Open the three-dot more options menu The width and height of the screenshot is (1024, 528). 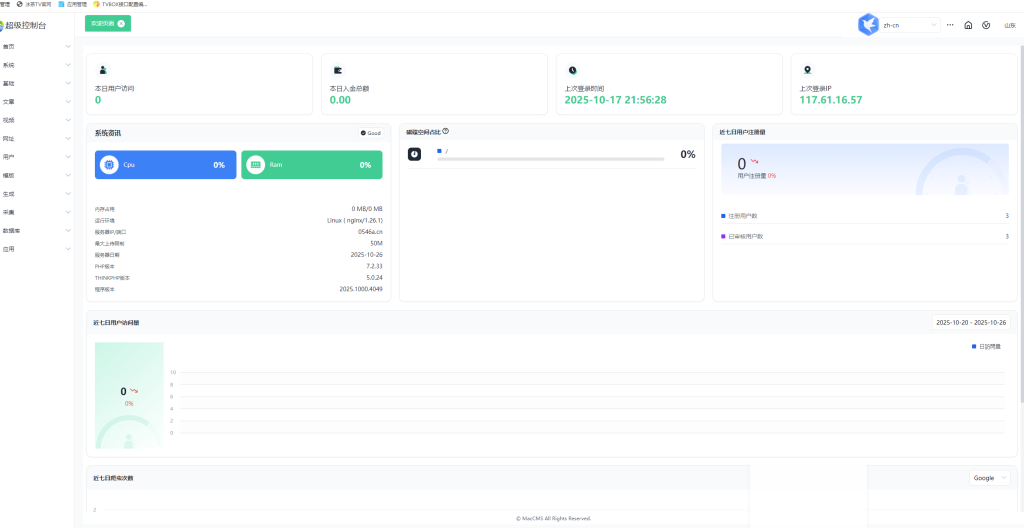click(x=950, y=25)
